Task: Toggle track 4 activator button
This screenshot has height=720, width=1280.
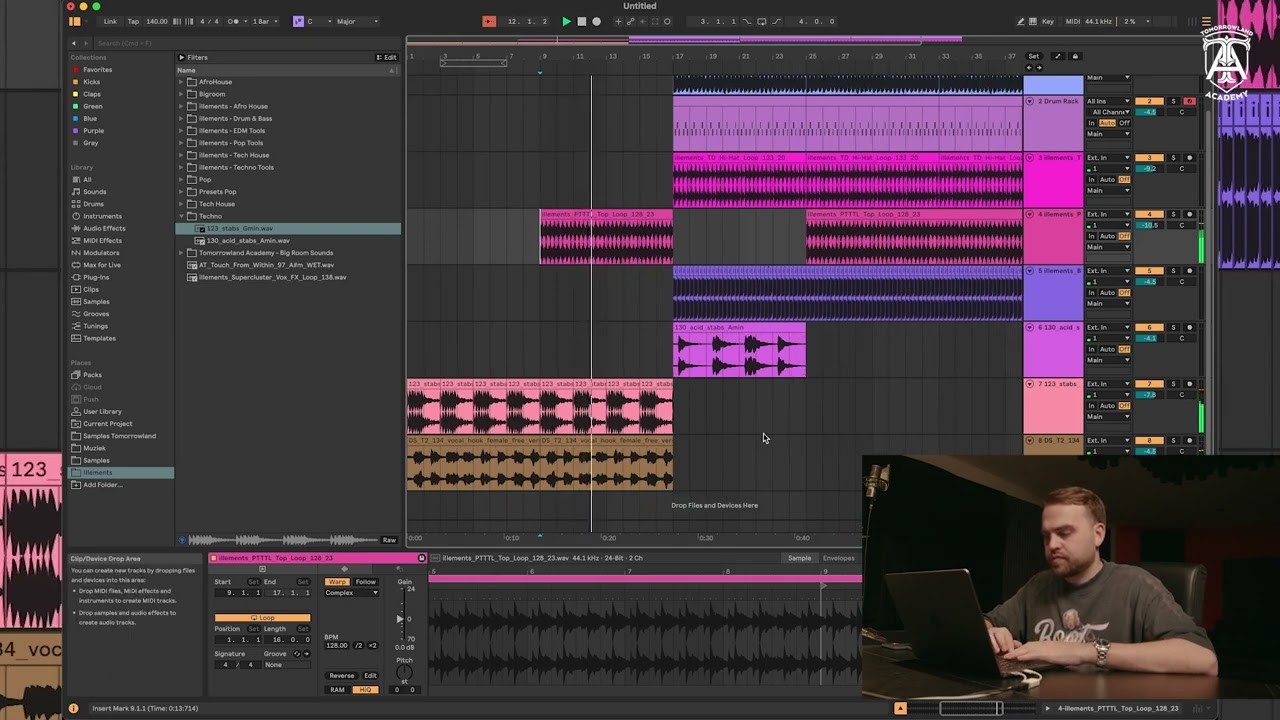Action: pyautogui.click(x=1149, y=215)
